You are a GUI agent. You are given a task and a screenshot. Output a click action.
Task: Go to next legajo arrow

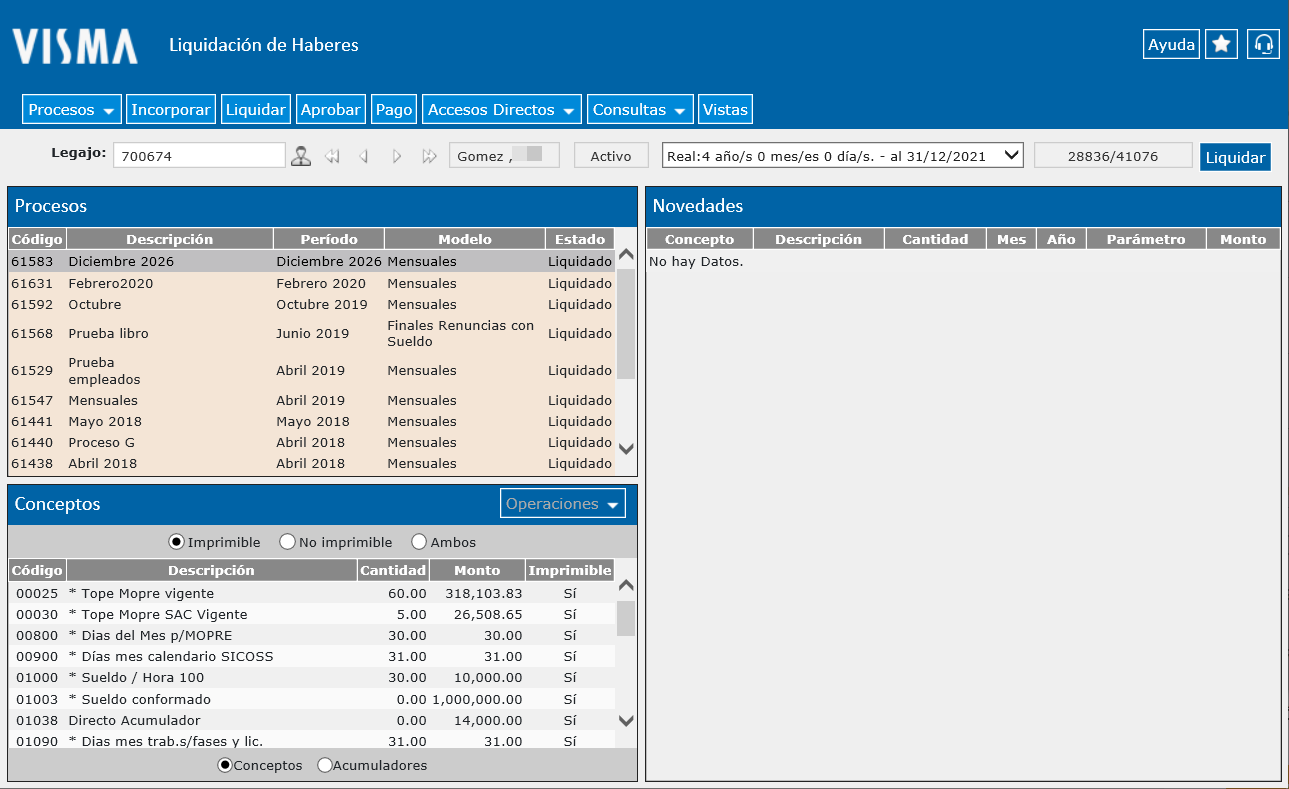[397, 156]
